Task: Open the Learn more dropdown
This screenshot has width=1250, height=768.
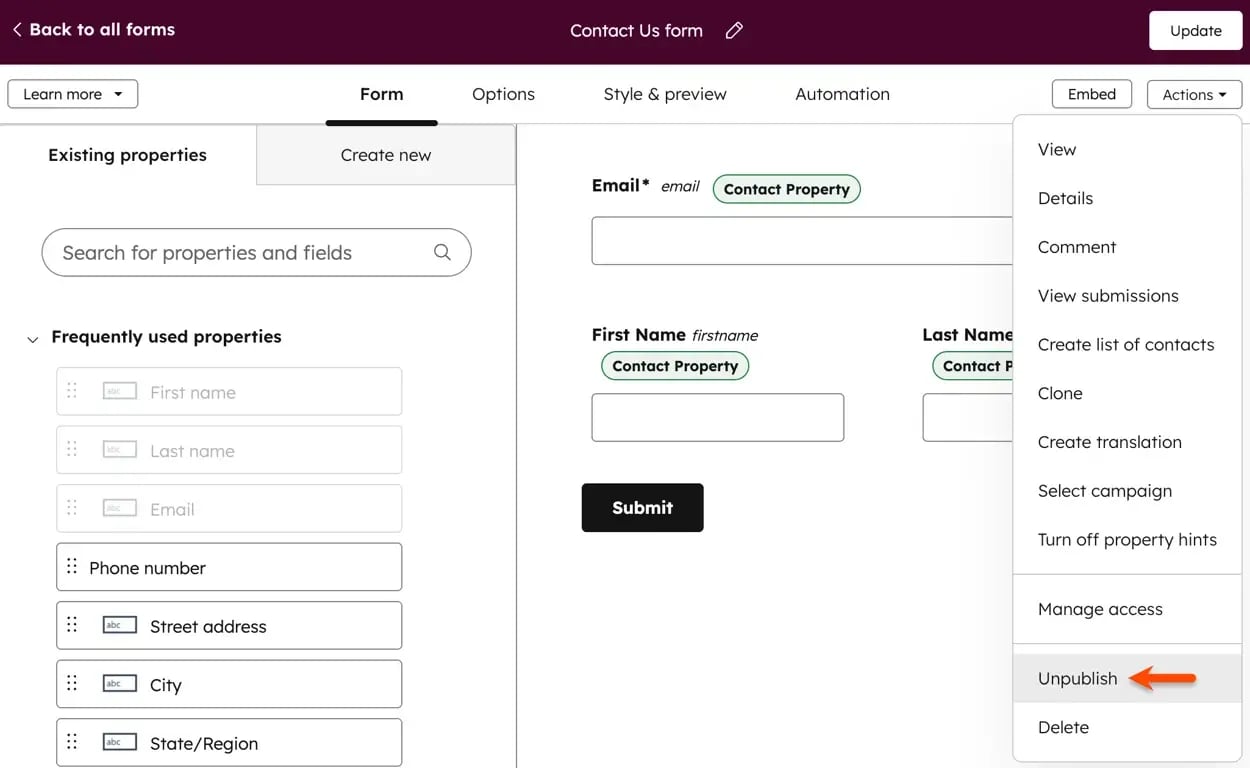Action: click(x=71, y=93)
